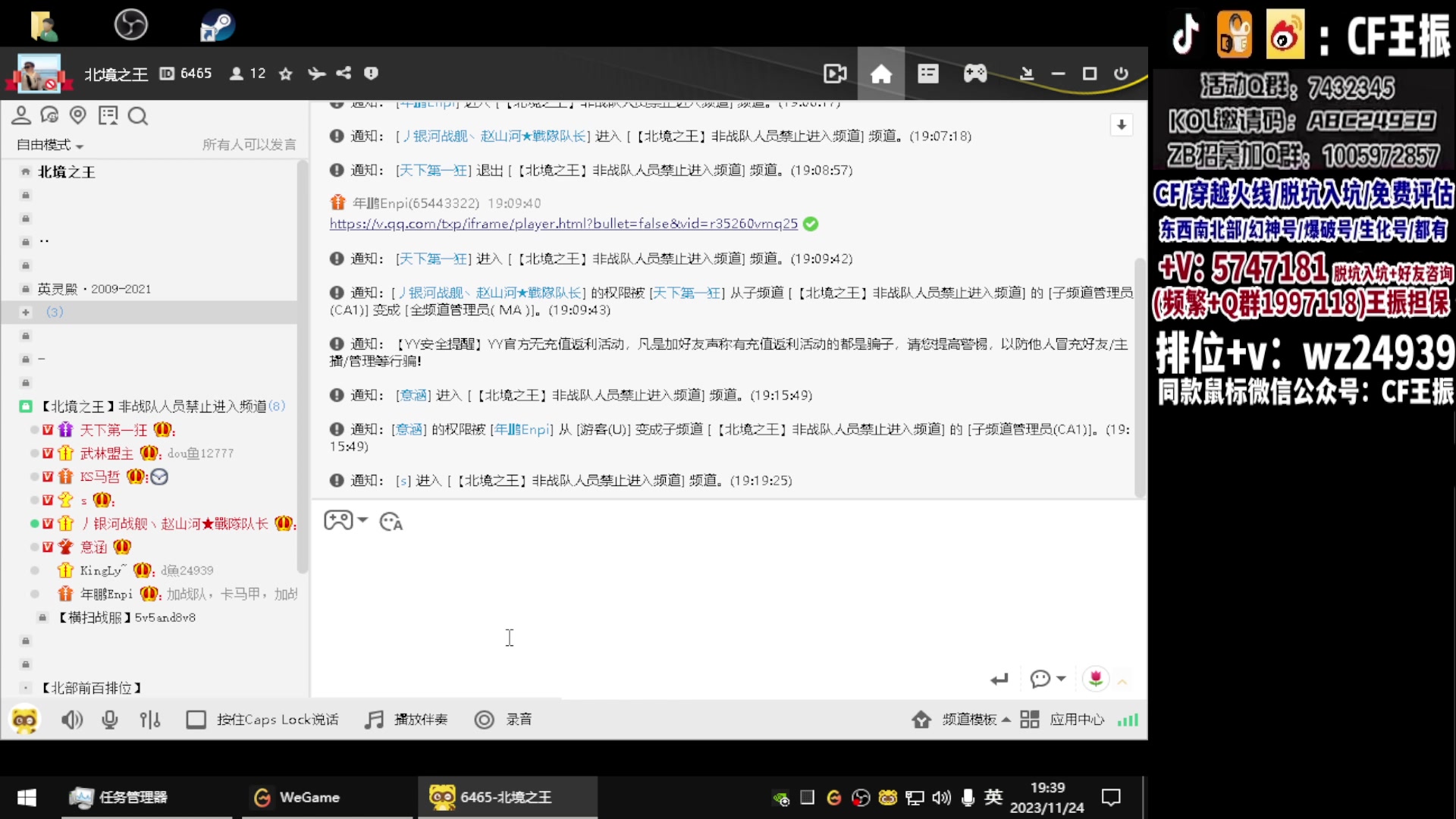Open the search icon above channel tree
1456x819 pixels.
pyautogui.click(x=138, y=116)
